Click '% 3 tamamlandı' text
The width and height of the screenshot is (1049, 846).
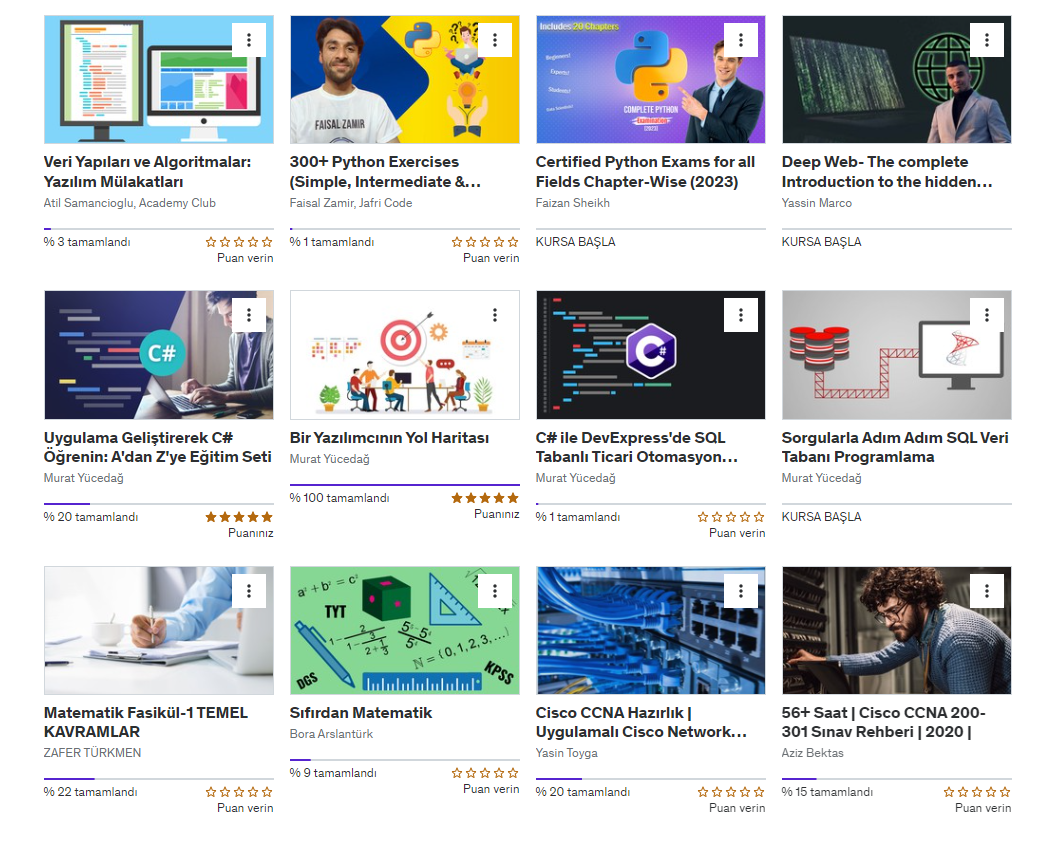pyautogui.click(x=87, y=242)
